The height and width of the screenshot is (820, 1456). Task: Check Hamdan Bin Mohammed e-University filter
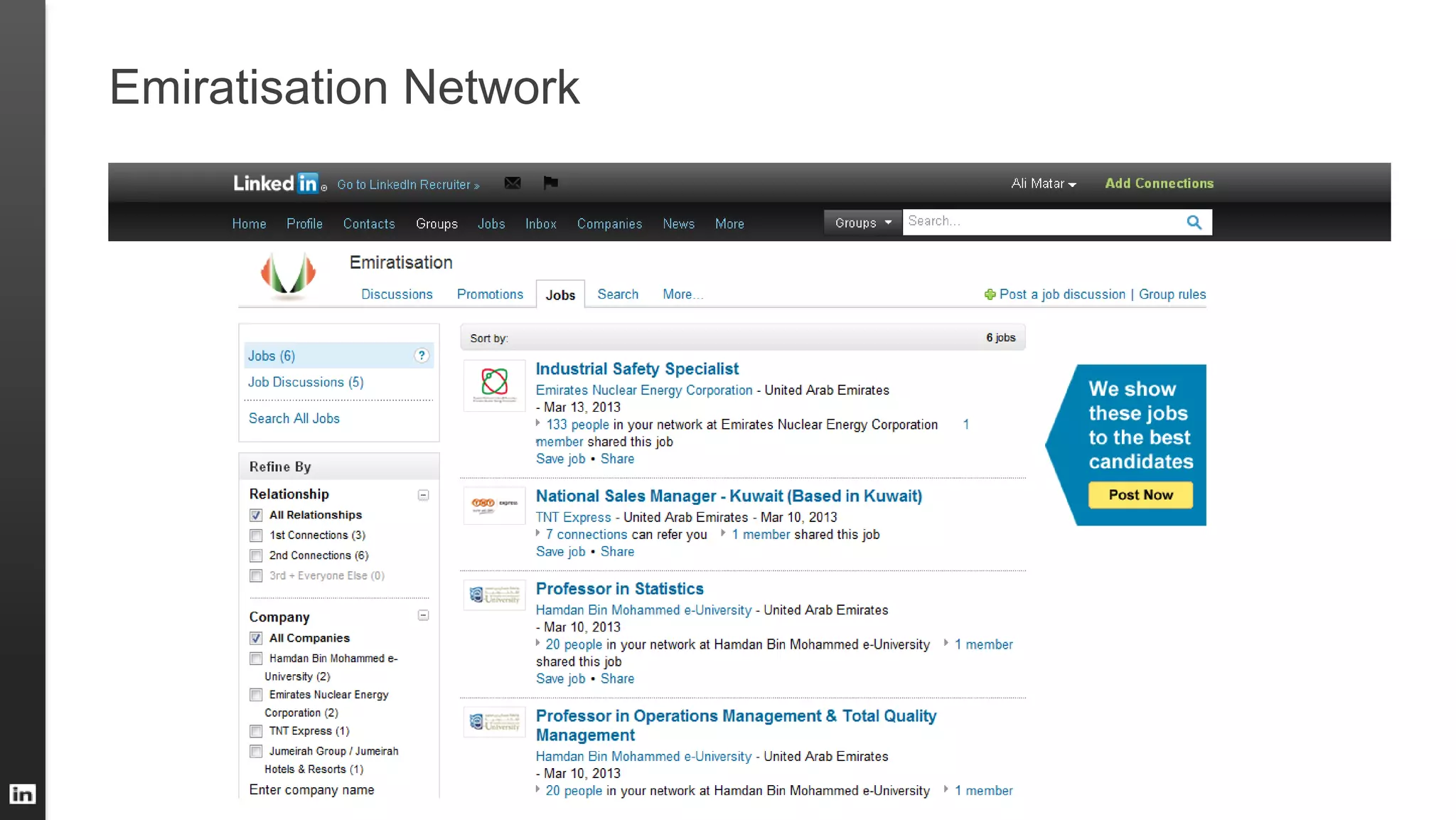tap(256, 659)
